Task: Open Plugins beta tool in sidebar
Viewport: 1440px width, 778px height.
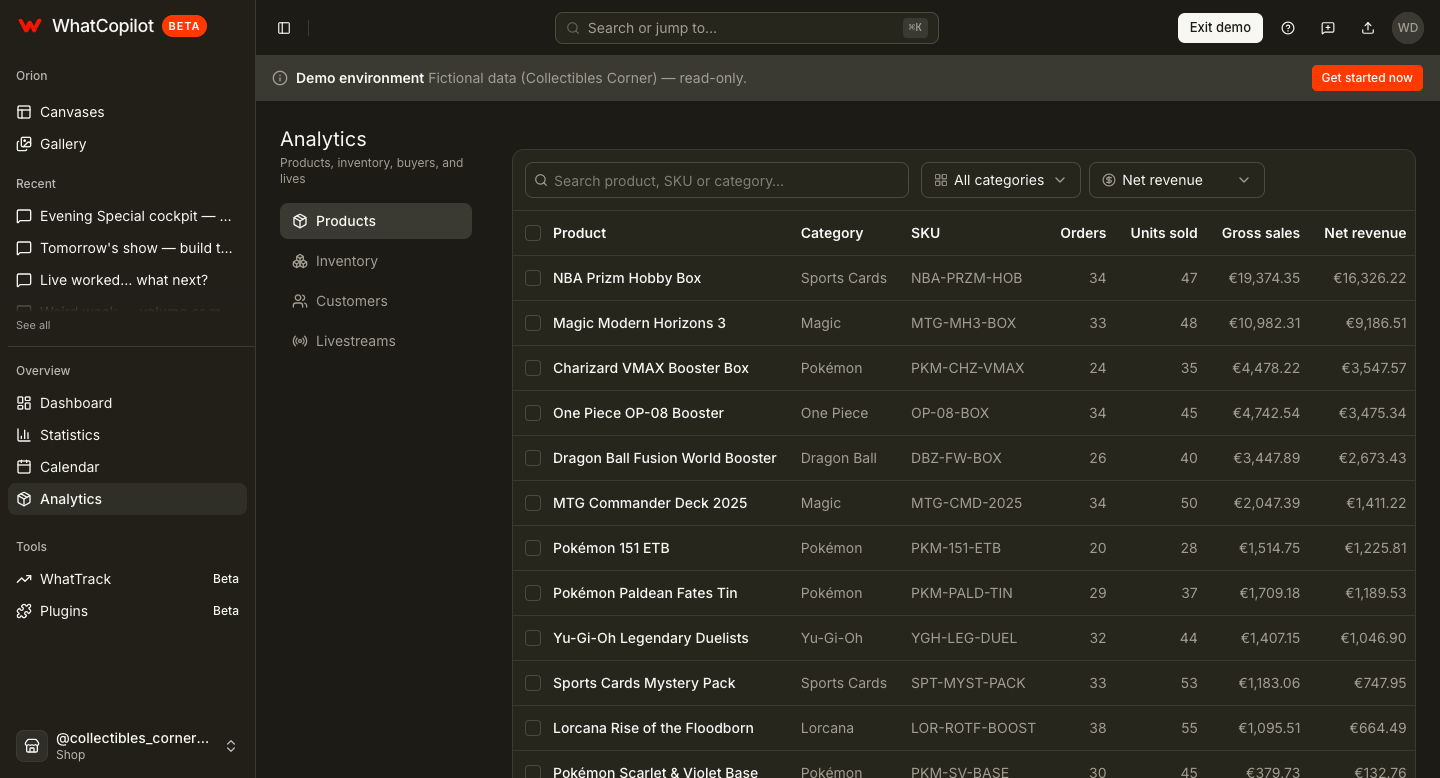Action: [x=128, y=611]
